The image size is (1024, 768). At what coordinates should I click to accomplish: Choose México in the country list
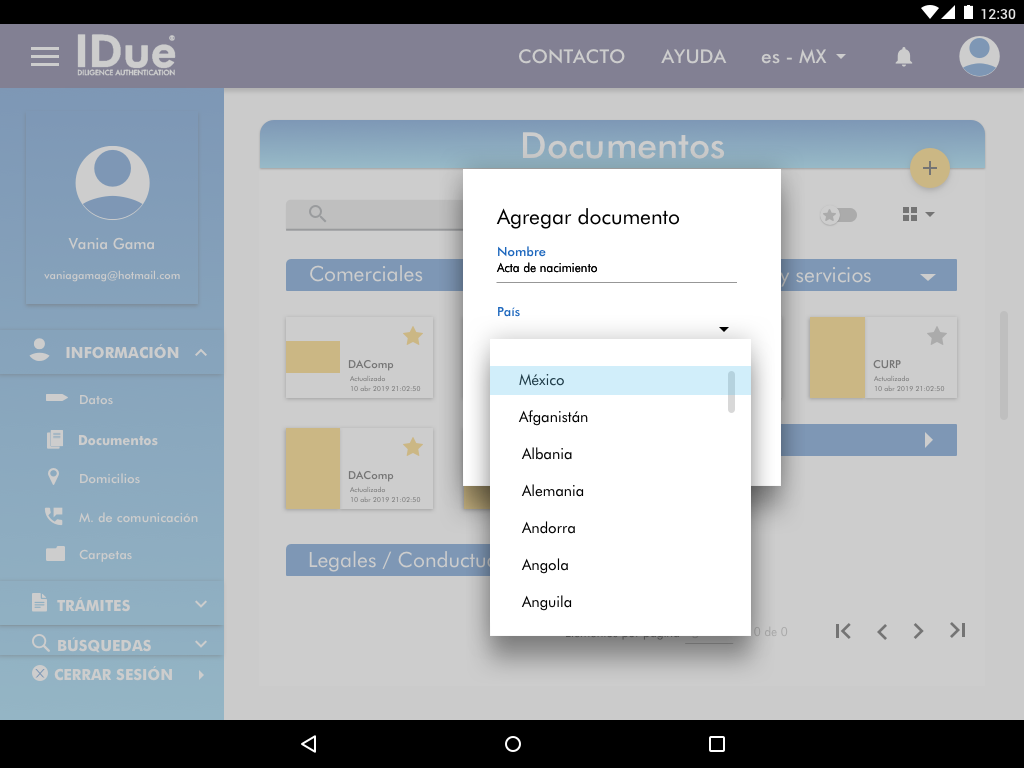click(541, 380)
